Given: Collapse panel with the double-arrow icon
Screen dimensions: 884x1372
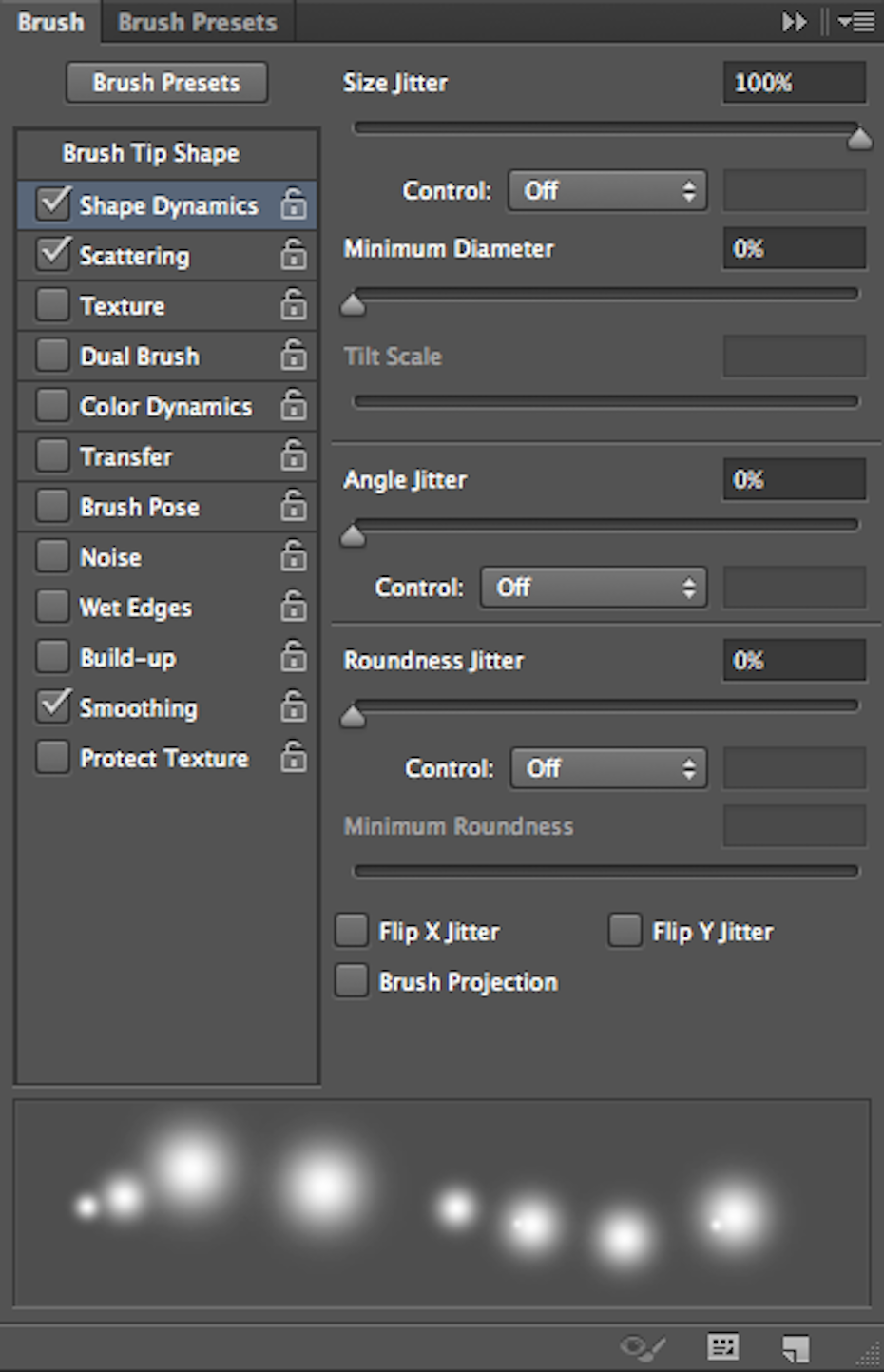Looking at the screenshot, I should click(795, 21).
